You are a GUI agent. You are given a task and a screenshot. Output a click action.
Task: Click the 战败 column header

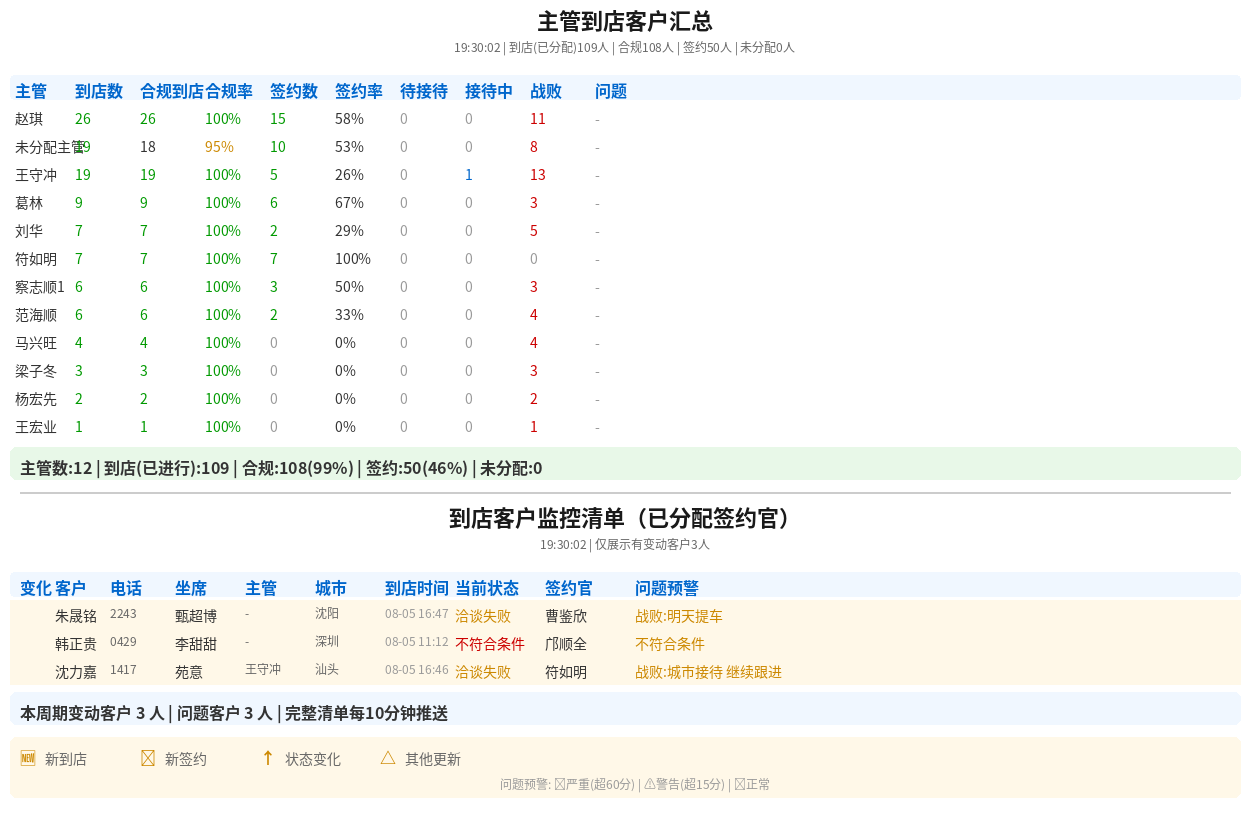click(546, 91)
